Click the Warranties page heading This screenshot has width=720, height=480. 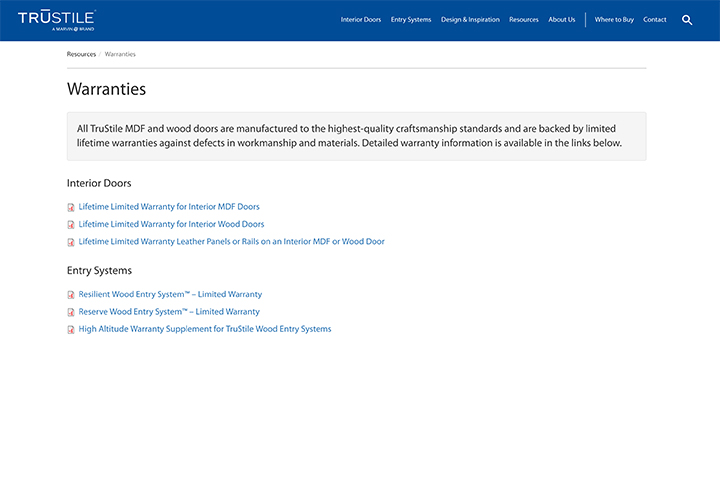click(x=107, y=89)
